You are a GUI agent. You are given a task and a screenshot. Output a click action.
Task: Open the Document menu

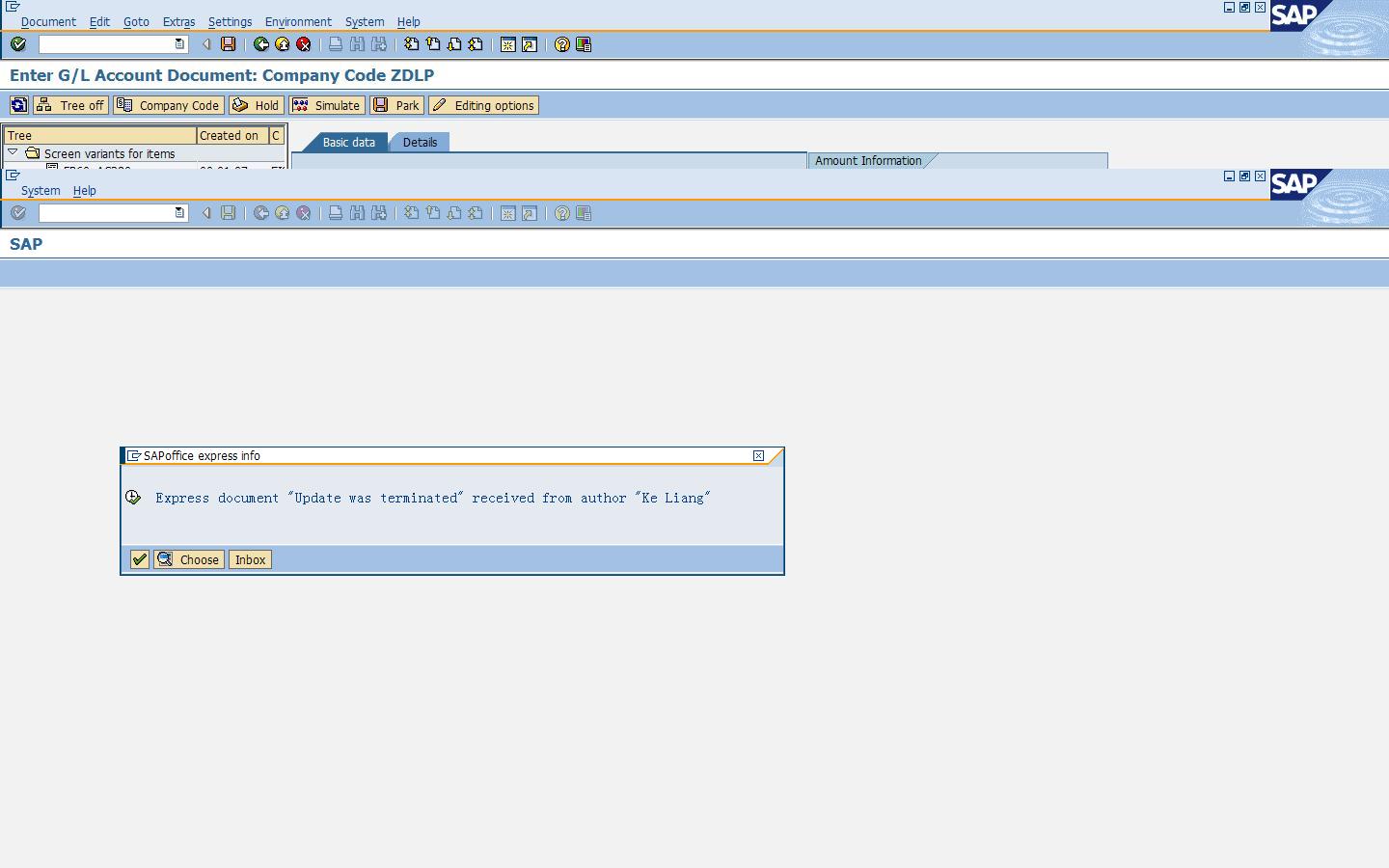point(48,21)
